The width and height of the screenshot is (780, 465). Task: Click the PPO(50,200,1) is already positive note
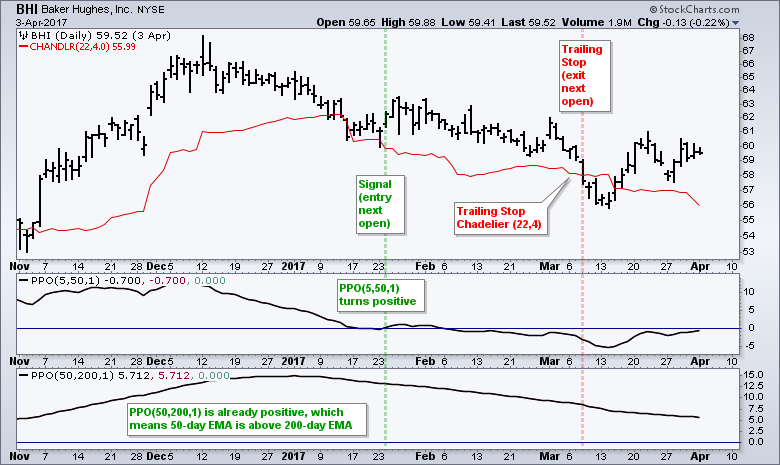pyautogui.click(x=247, y=419)
